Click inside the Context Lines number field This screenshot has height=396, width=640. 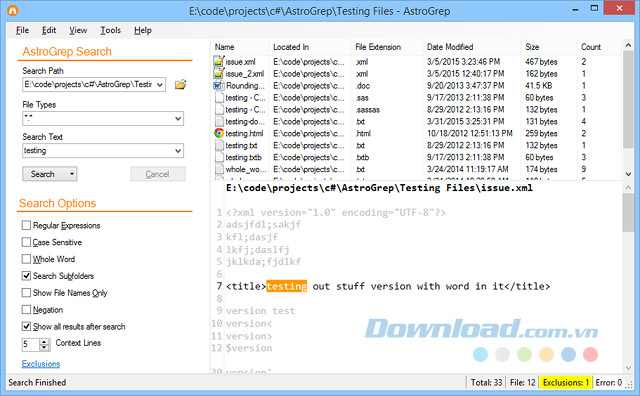(31, 345)
